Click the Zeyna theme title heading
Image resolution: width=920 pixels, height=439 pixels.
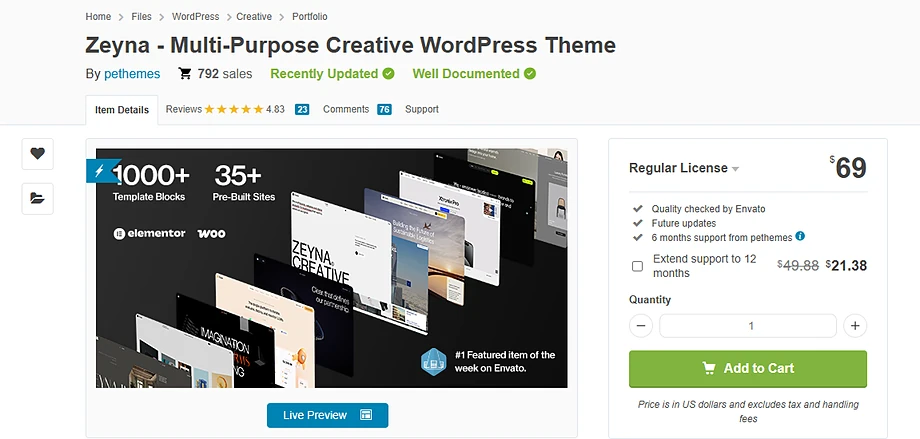tap(351, 45)
